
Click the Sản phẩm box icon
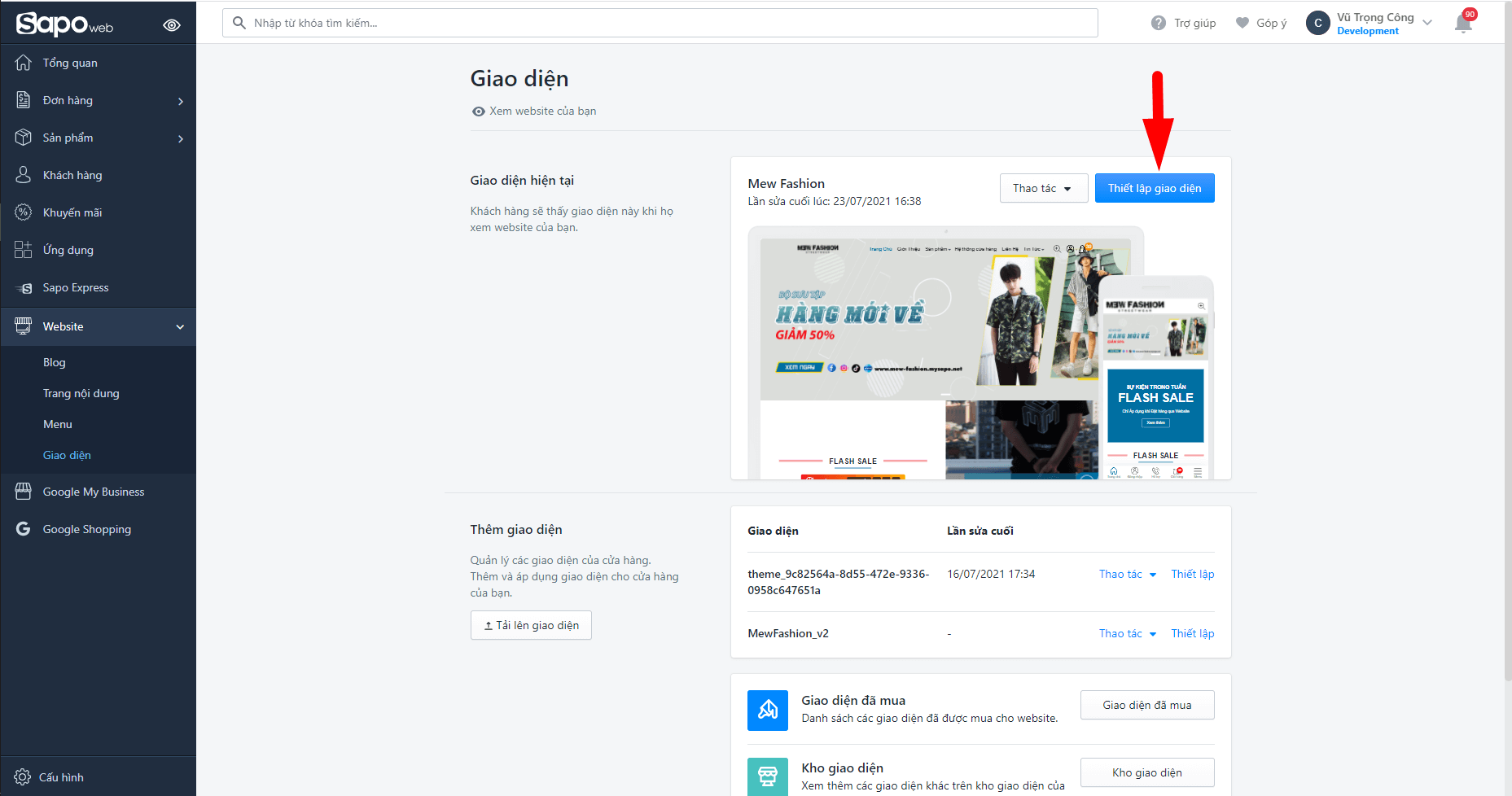[x=24, y=138]
